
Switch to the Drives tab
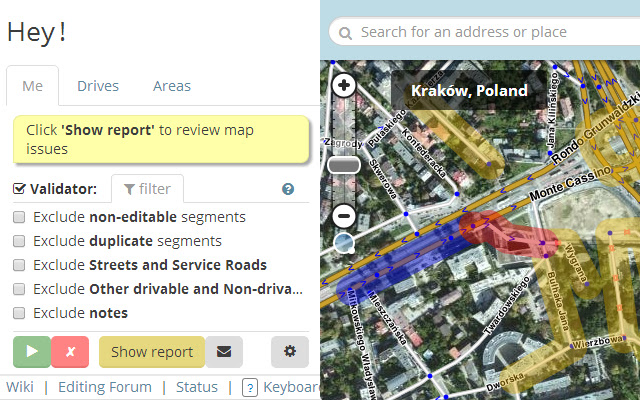[98, 86]
